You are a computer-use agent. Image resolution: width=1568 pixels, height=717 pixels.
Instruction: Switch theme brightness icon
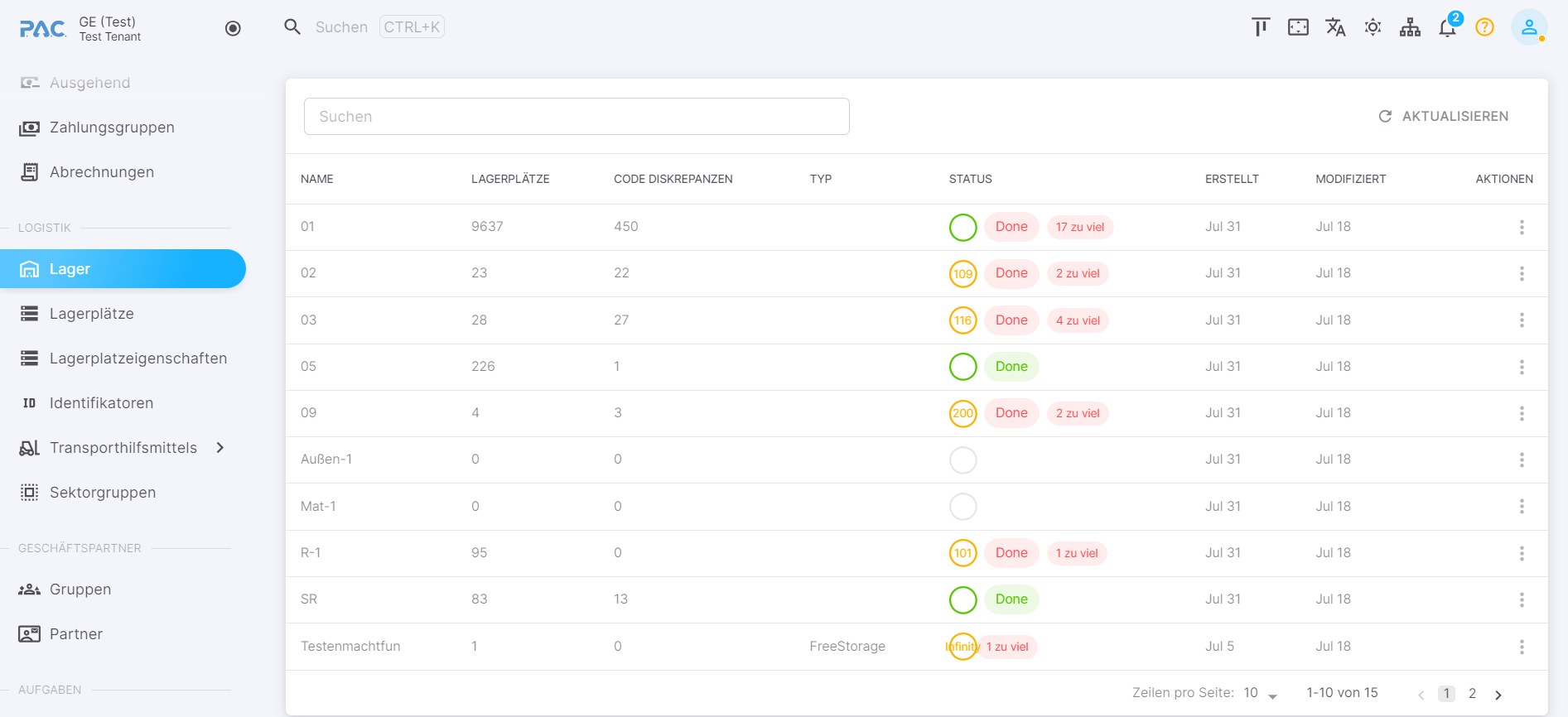(1373, 27)
